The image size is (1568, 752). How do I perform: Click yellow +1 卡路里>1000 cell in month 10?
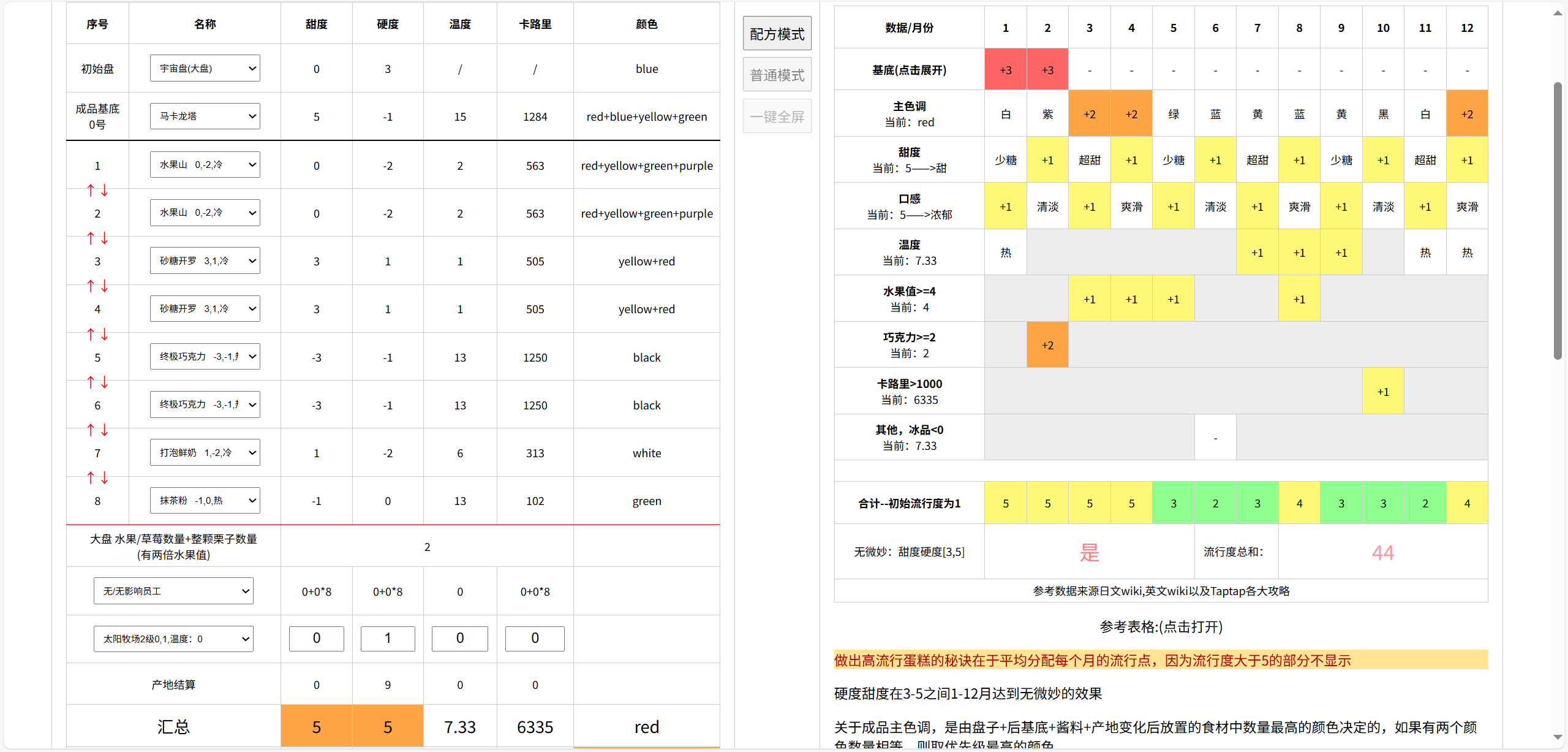tap(1383, 392)
